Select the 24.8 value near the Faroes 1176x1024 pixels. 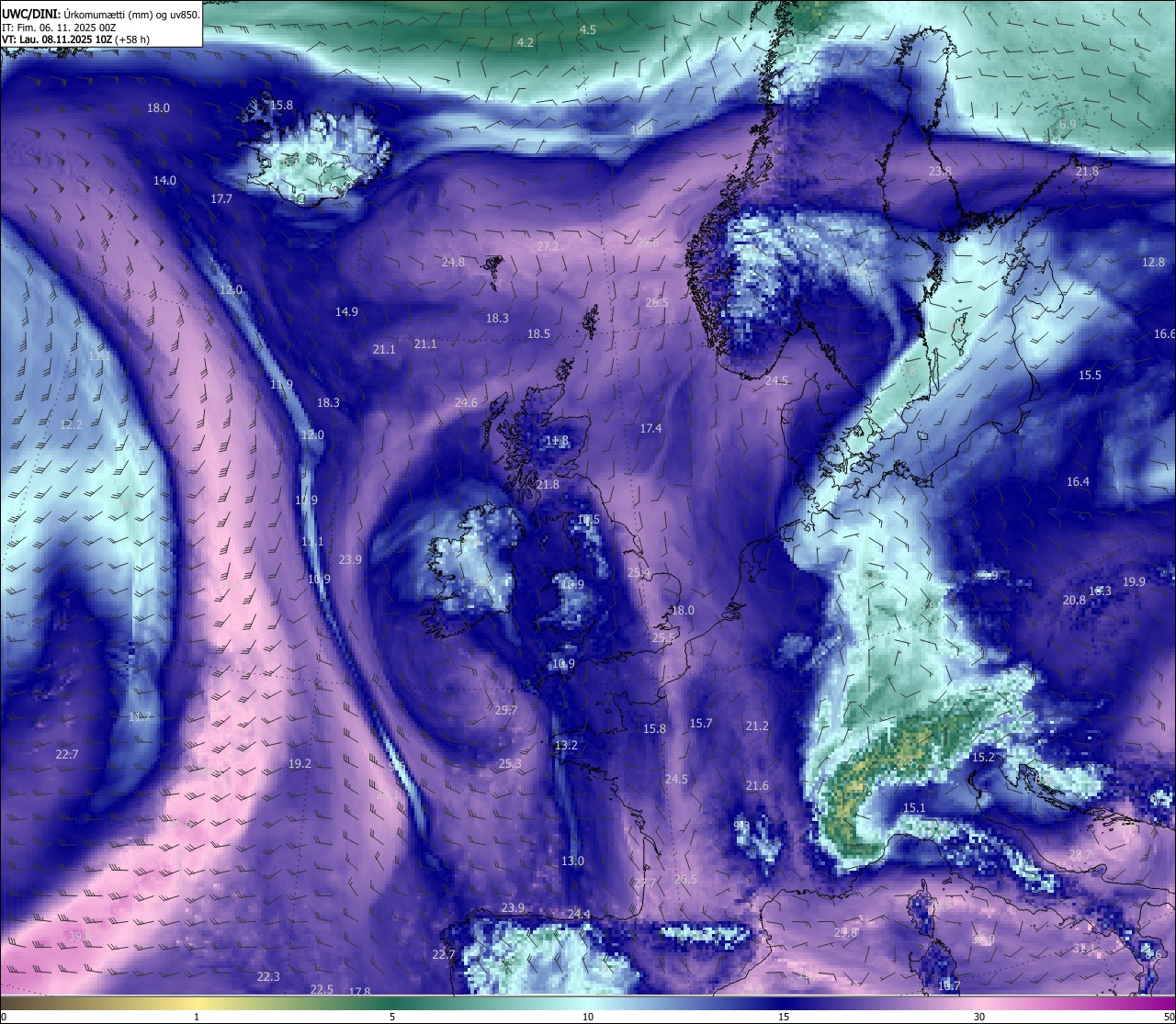[x=453, y=262]
